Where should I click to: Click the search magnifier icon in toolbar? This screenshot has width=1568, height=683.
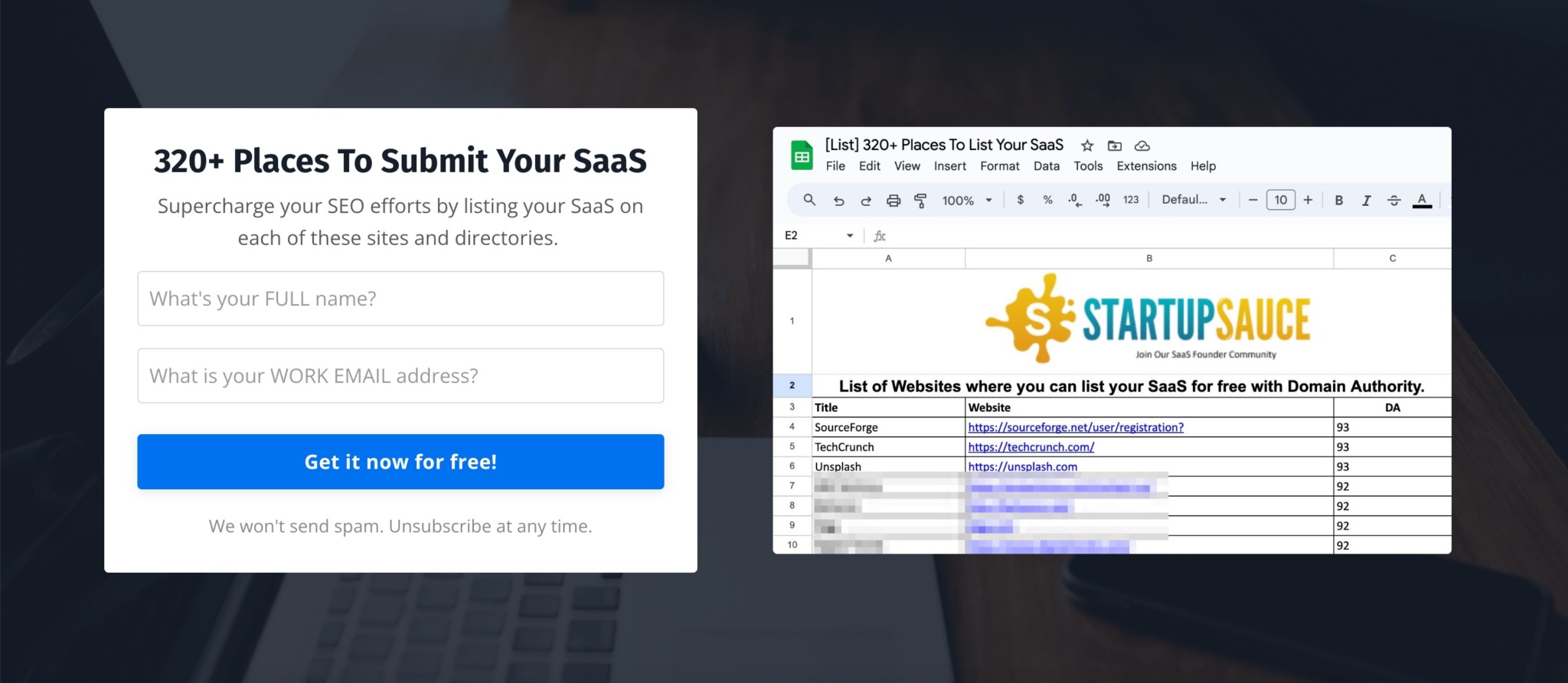point(809,200)
